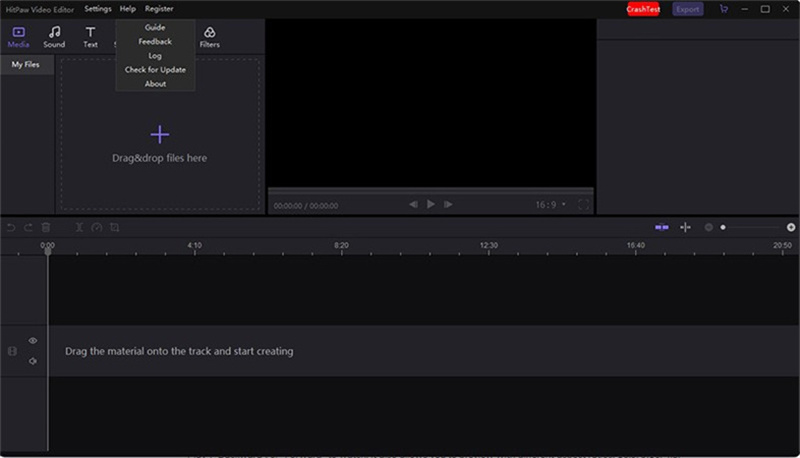Screen dimensions: 800x458
Task: Open the Media tab icon
Action: pos(18,37)
